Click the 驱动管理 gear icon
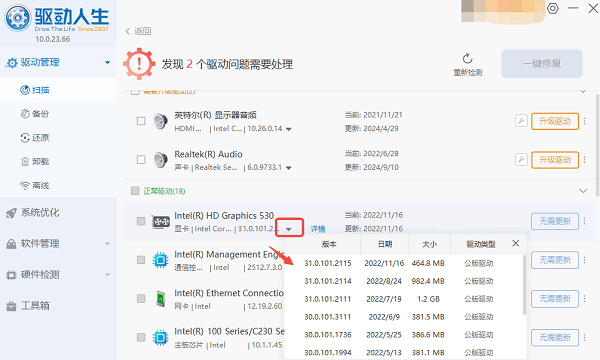 point(11,63)
